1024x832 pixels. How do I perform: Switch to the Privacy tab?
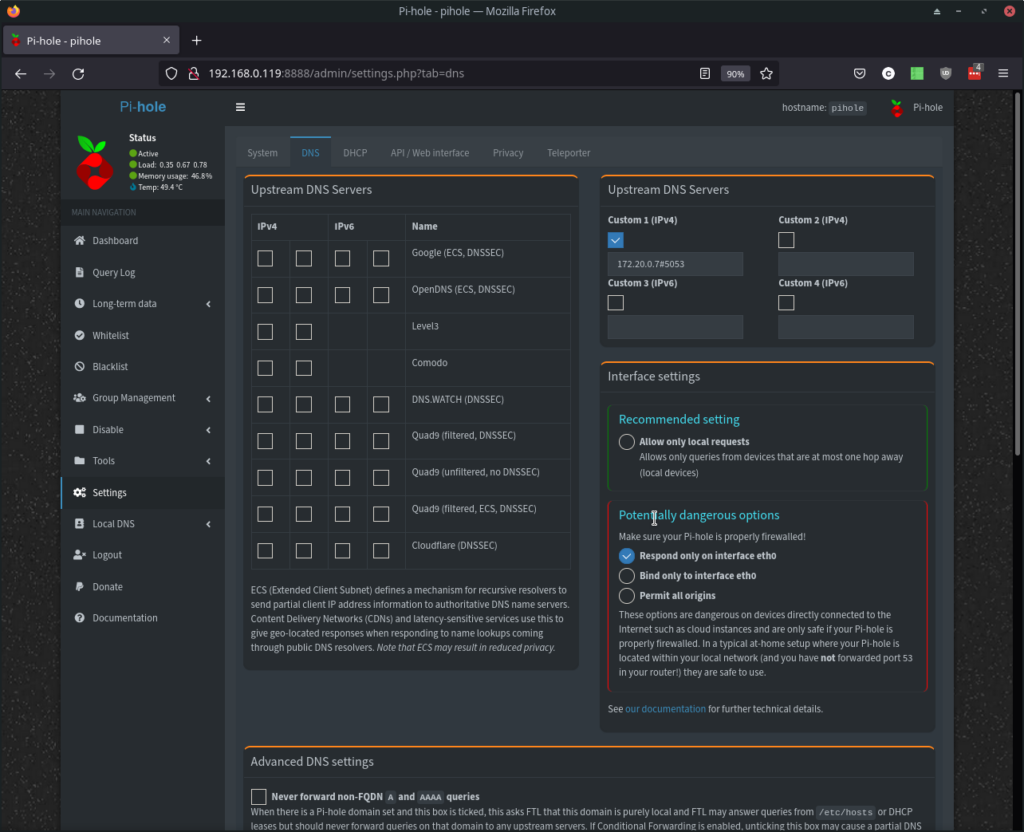(x=508, y=153)
